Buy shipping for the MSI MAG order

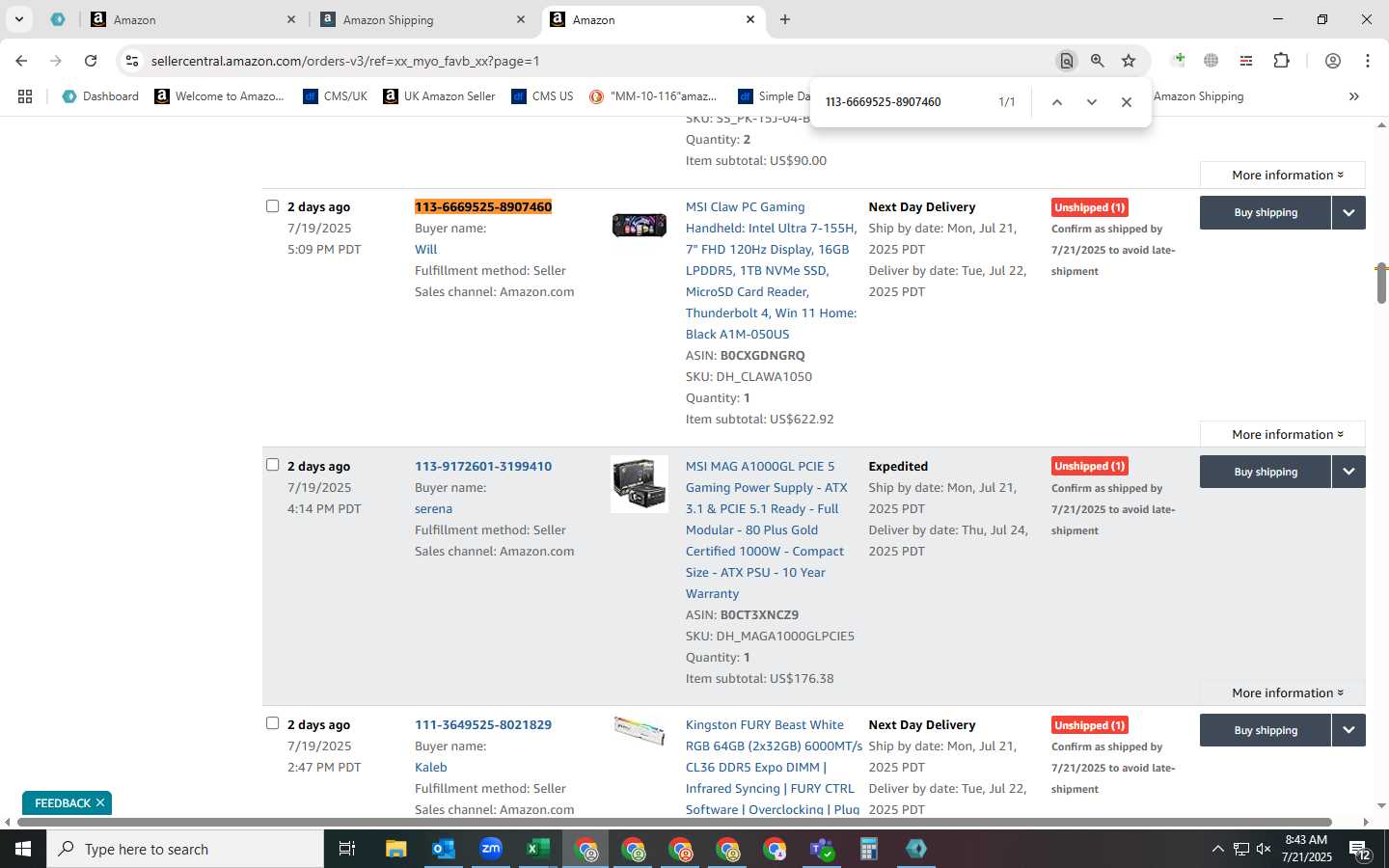point(1266,473)
